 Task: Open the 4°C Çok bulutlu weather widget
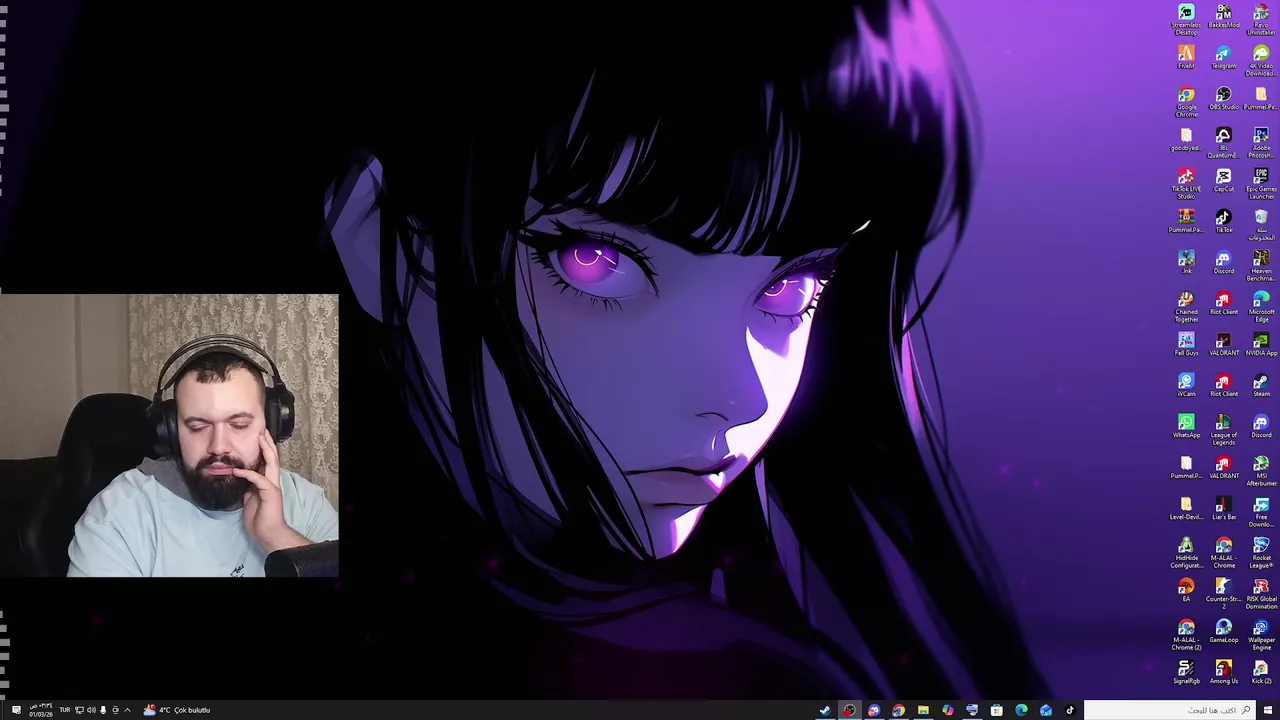click(x=177, y=710)
